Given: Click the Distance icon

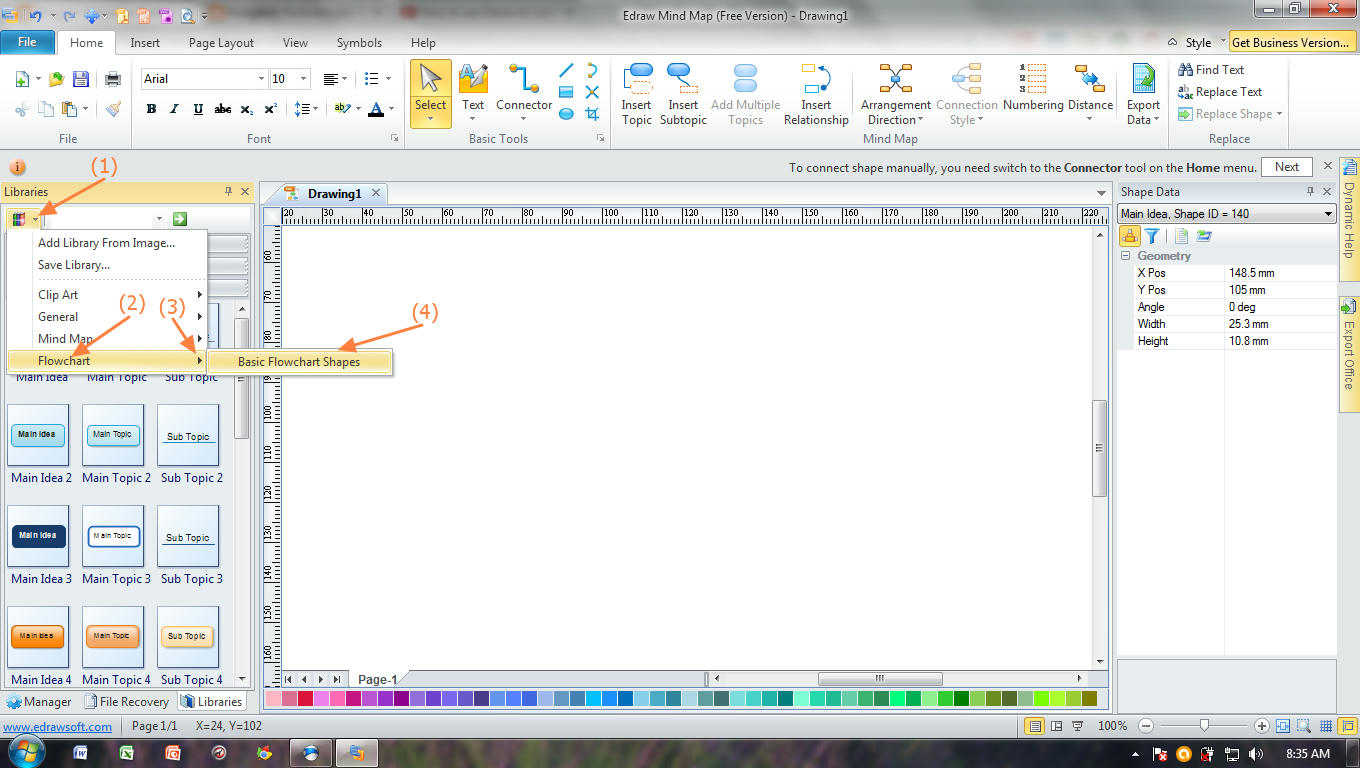Looking at the screenshot, I should click(x=1089, y=80).
